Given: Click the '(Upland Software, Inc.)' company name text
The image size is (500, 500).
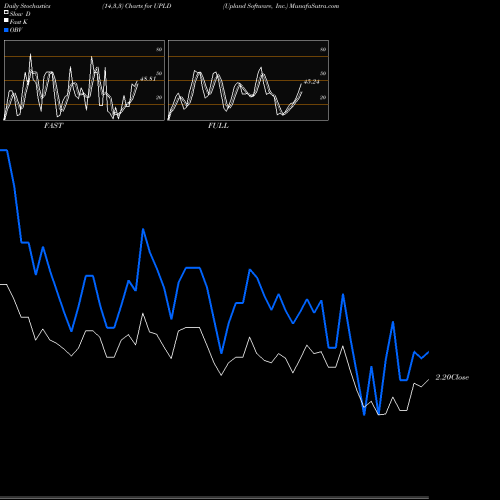Looking at the screenshot, I should (x=255, y=6).
